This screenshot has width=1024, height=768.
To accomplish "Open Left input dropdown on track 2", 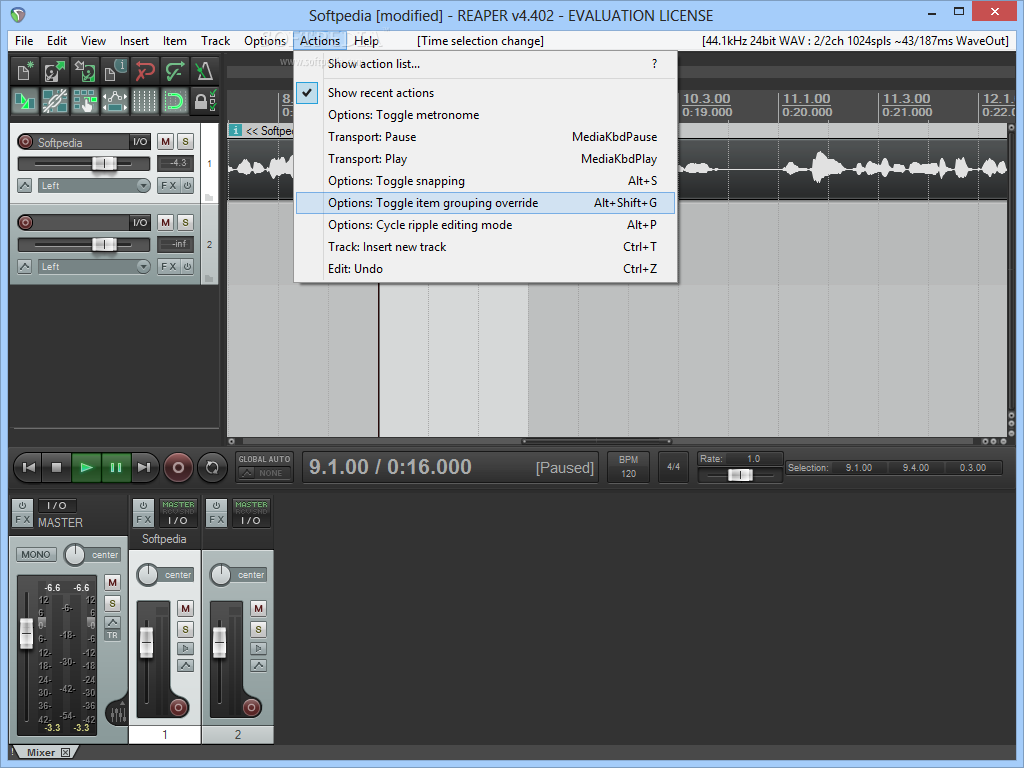I will pyautogui.click(x=94, y=266).
